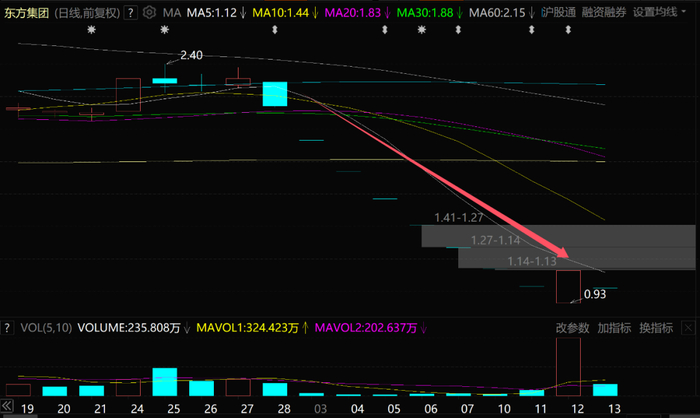
Task: Select 换指标 to switch indicator
Action: click(x=658, y=327)
